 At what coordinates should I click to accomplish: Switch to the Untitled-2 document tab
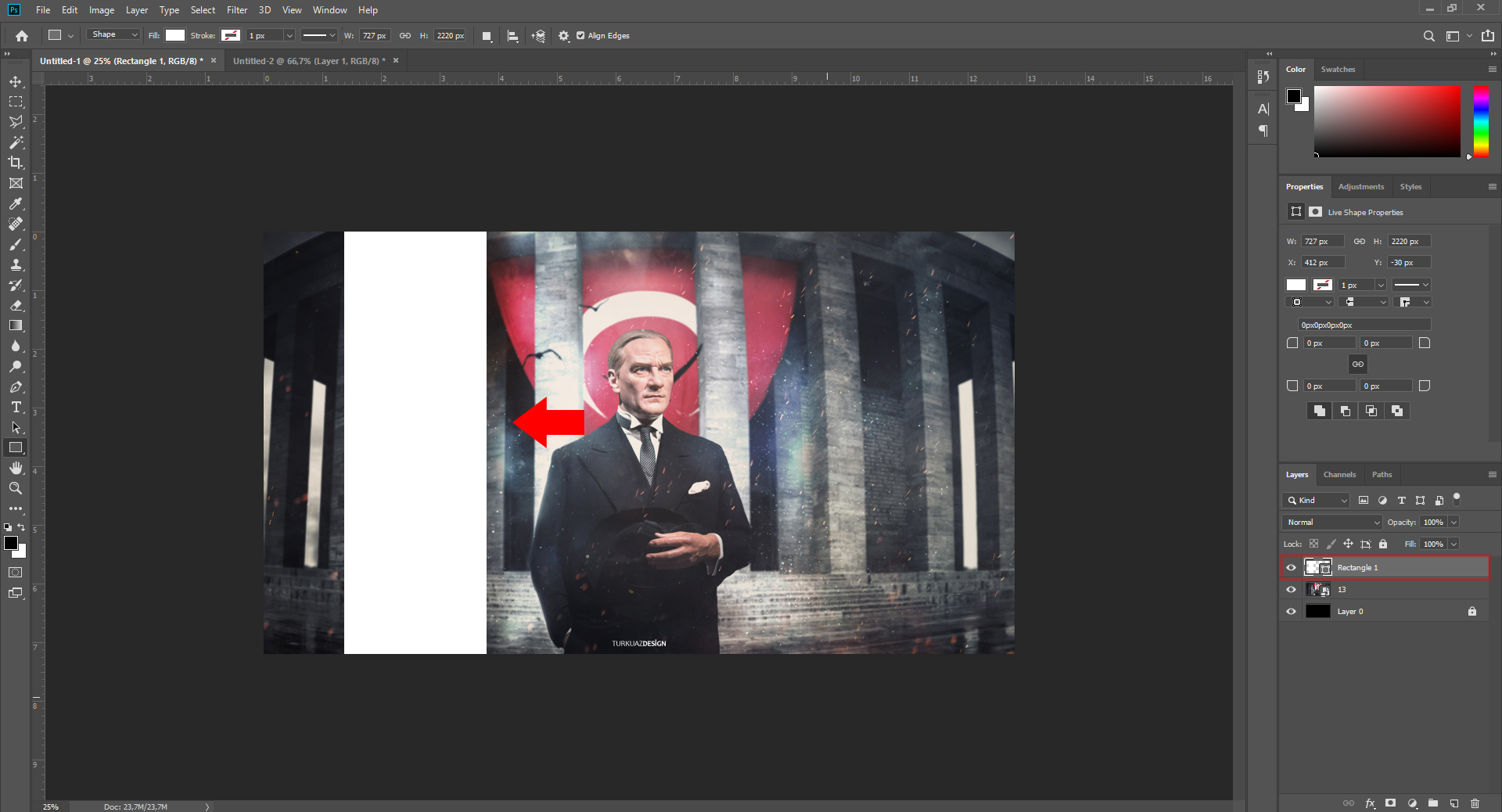309,61
